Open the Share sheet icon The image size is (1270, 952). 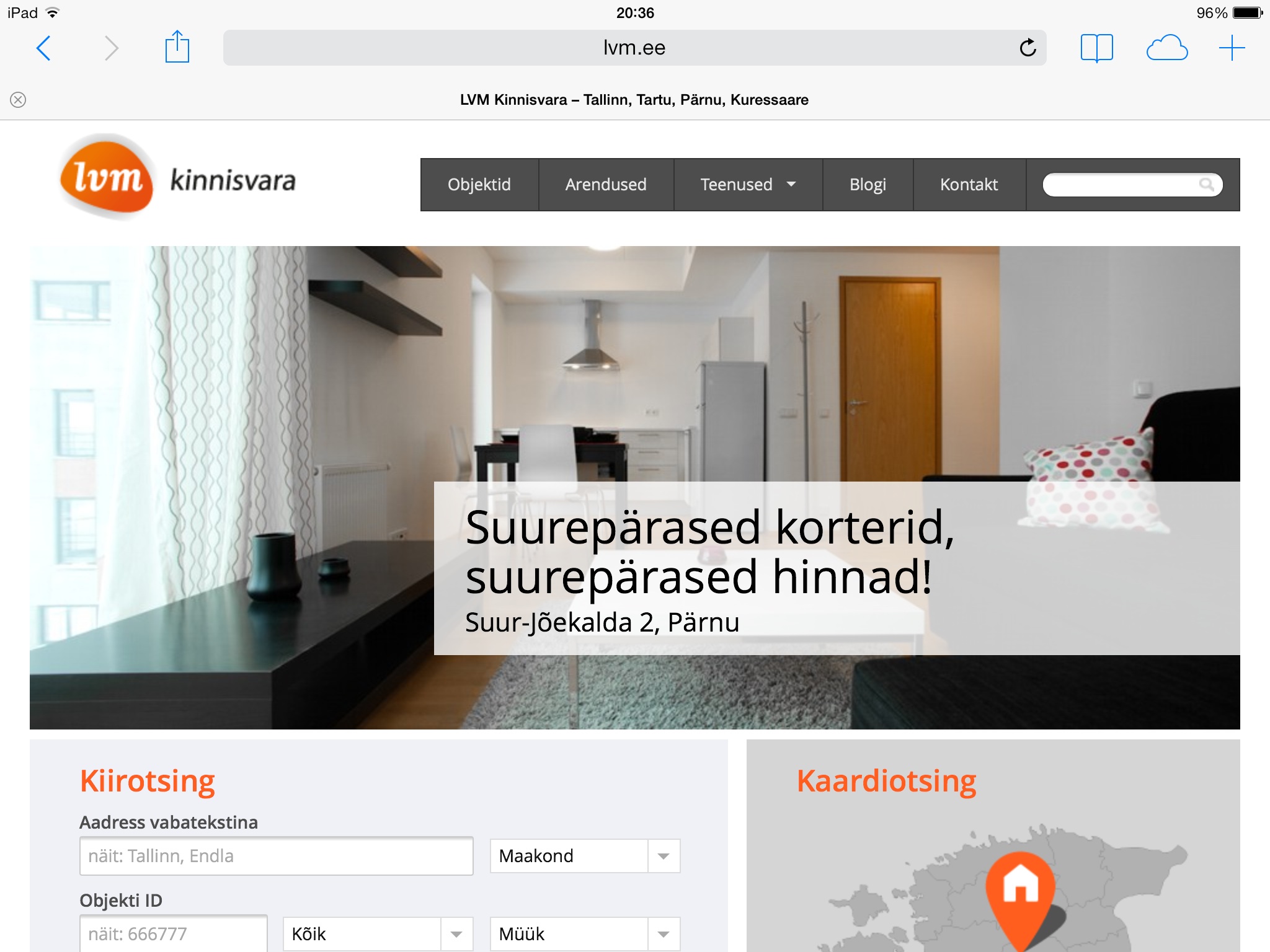click(x=177, y=46)
